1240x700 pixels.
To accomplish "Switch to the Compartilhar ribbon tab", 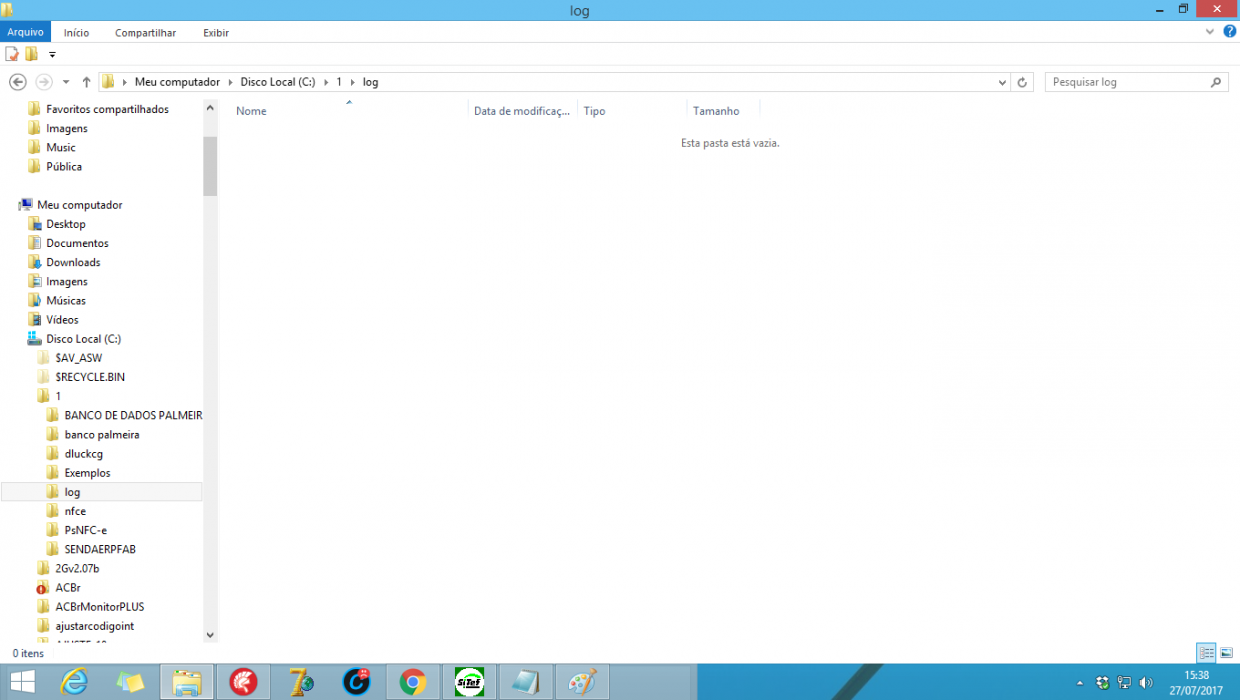I will tap(145, 32).
